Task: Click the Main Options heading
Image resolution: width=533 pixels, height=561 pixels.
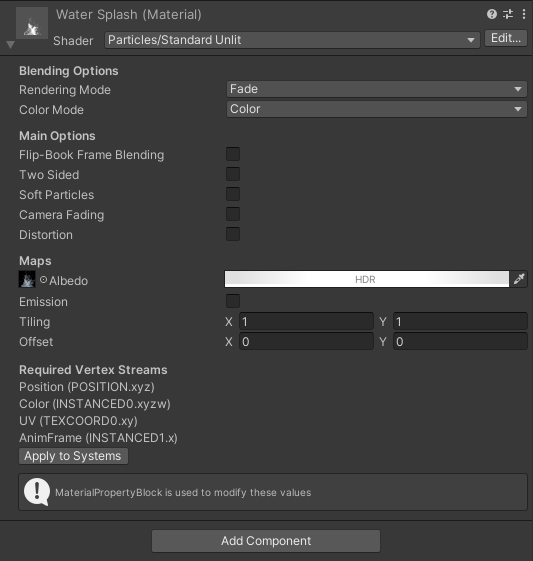Action: (57, 136)
